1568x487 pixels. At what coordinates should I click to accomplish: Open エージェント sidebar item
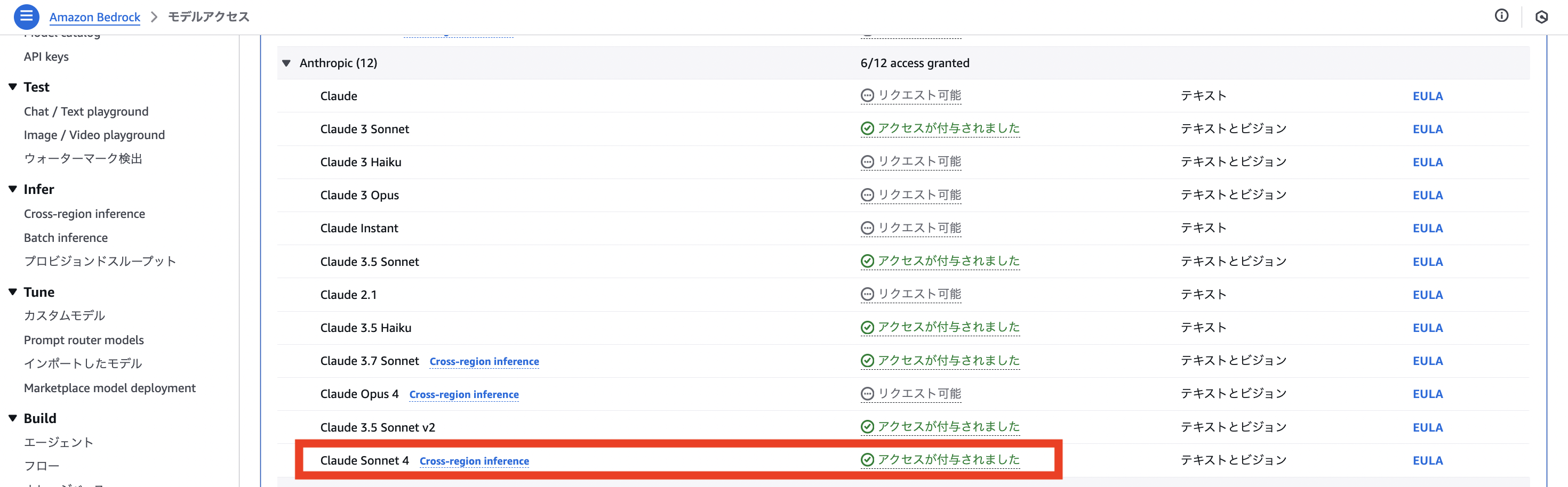(x=59, y=443)
